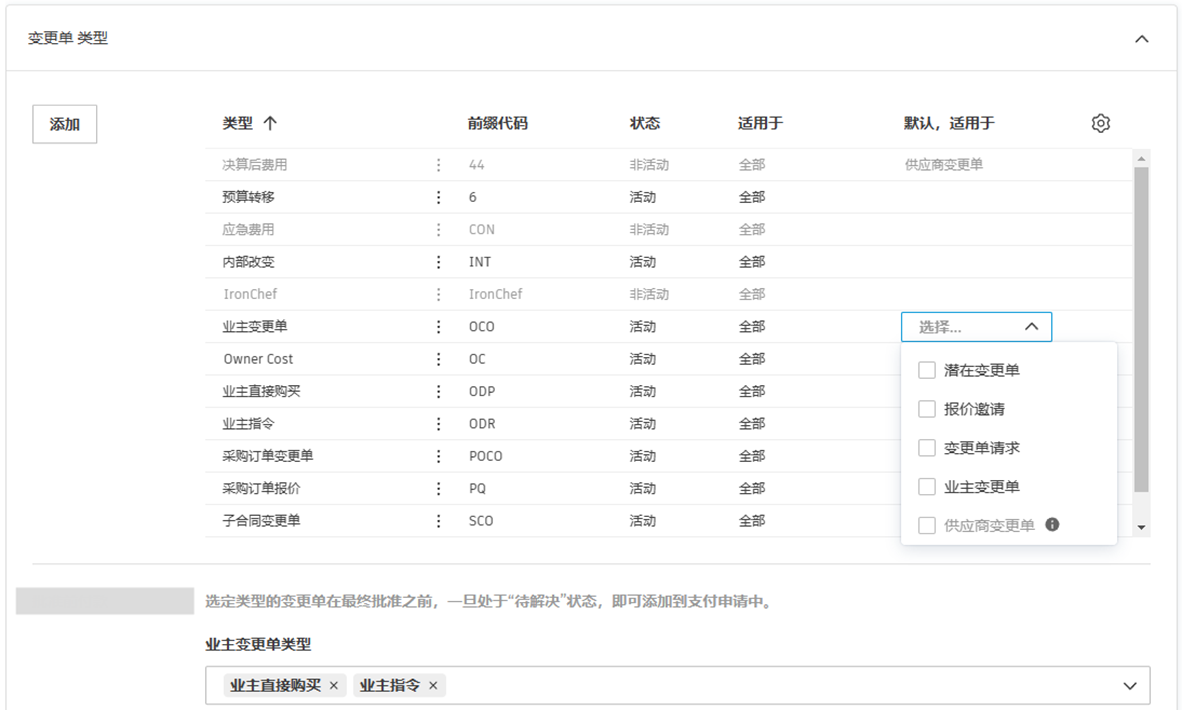The height and width of the screenshot is (710, 1182).
Task: Open the table settings gear icon
Action: click(x=1100, y=122)
